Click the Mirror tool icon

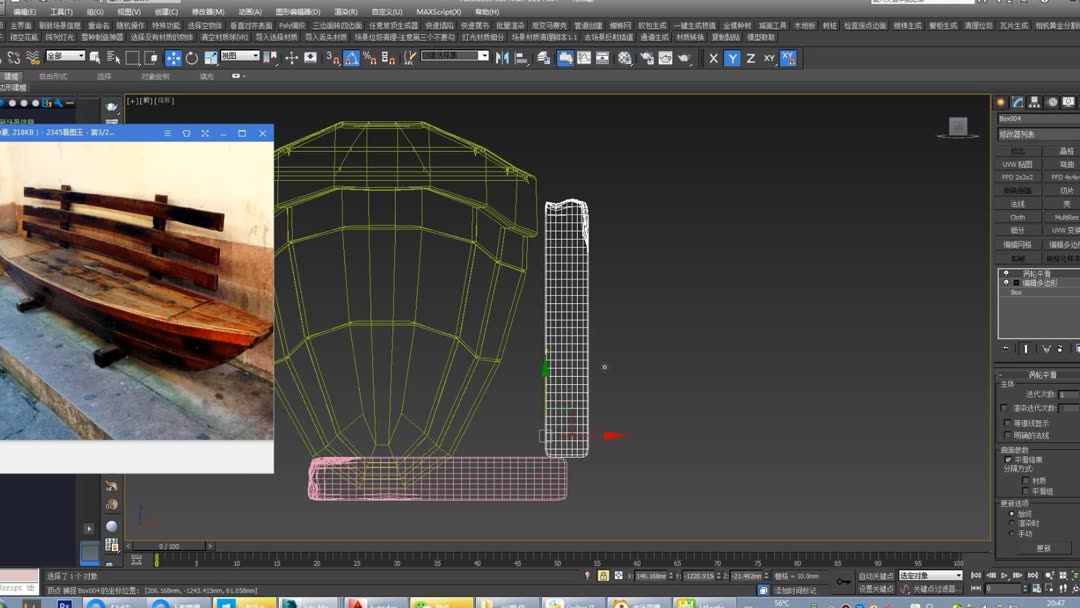(x=503, y=58)
